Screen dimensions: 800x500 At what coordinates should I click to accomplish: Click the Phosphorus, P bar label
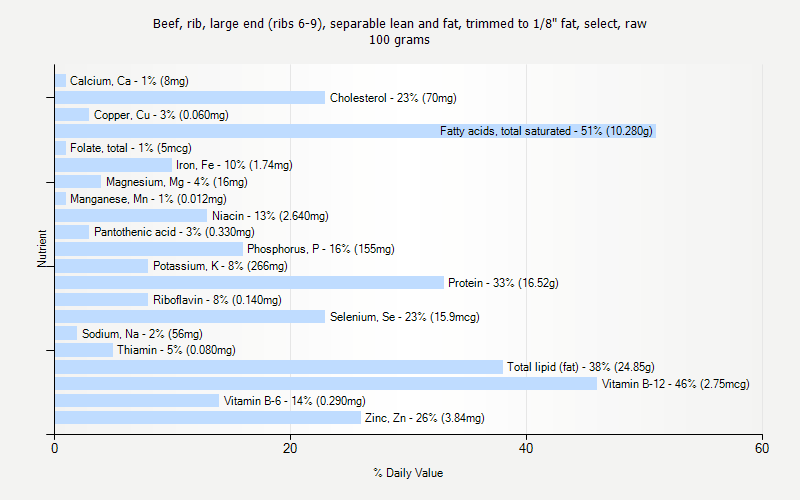(321, 249)
